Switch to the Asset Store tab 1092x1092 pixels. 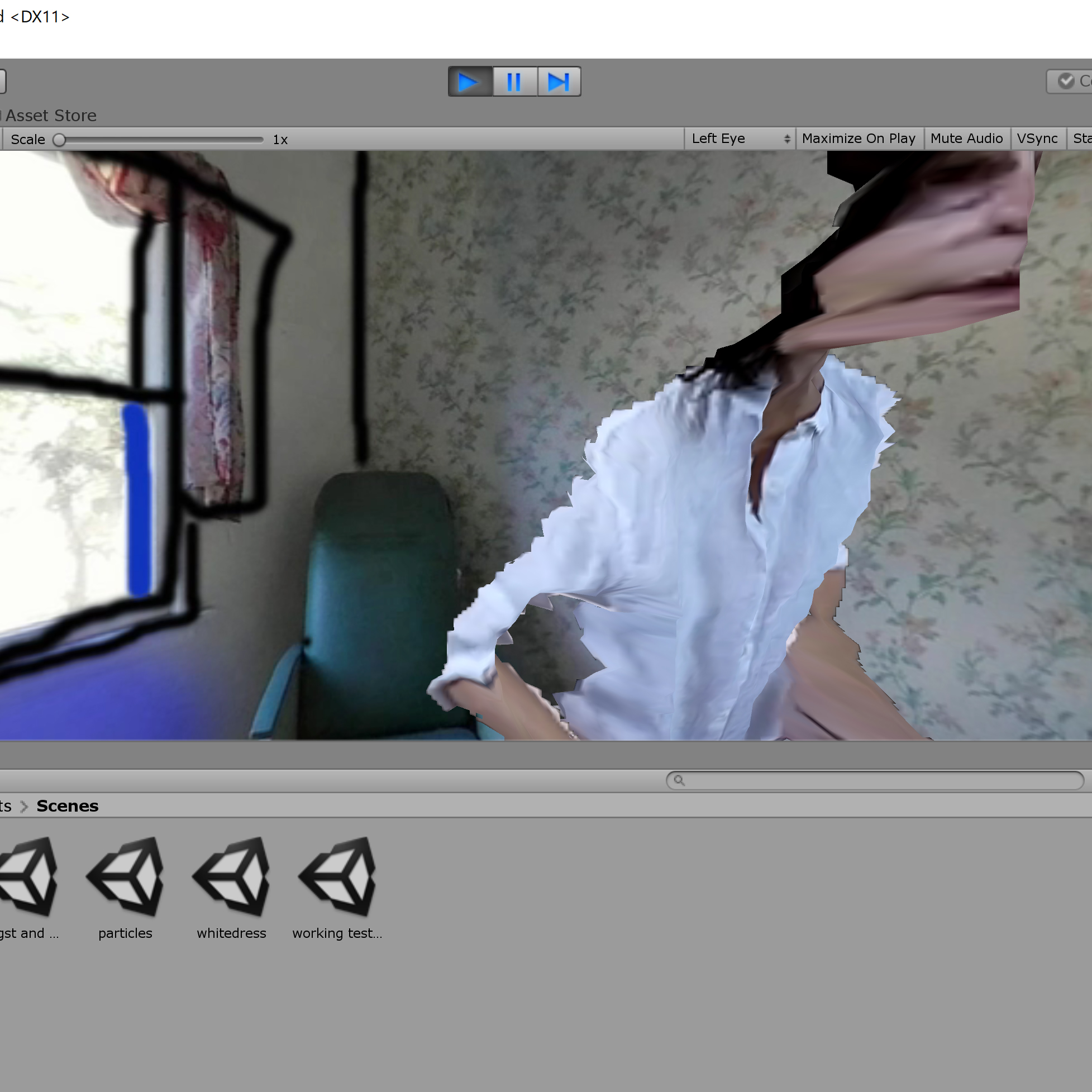pos(51,115)
